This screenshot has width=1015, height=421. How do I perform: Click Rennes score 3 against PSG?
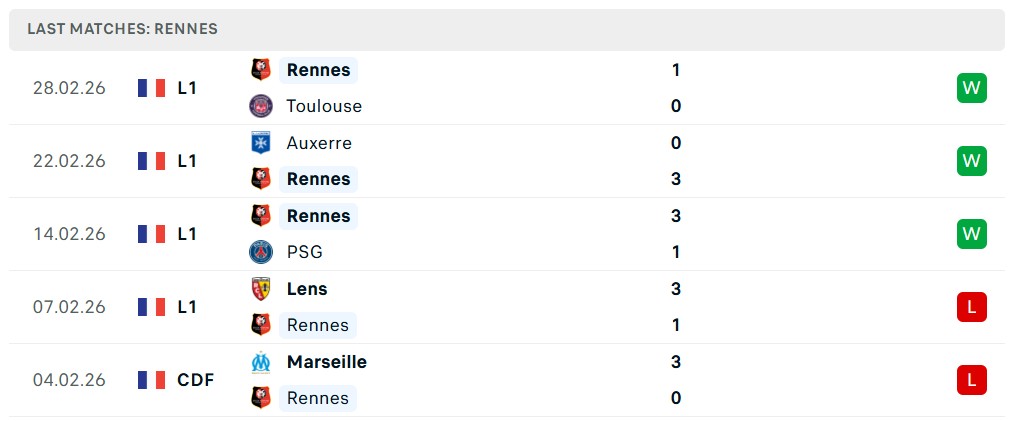click(676, 216)
